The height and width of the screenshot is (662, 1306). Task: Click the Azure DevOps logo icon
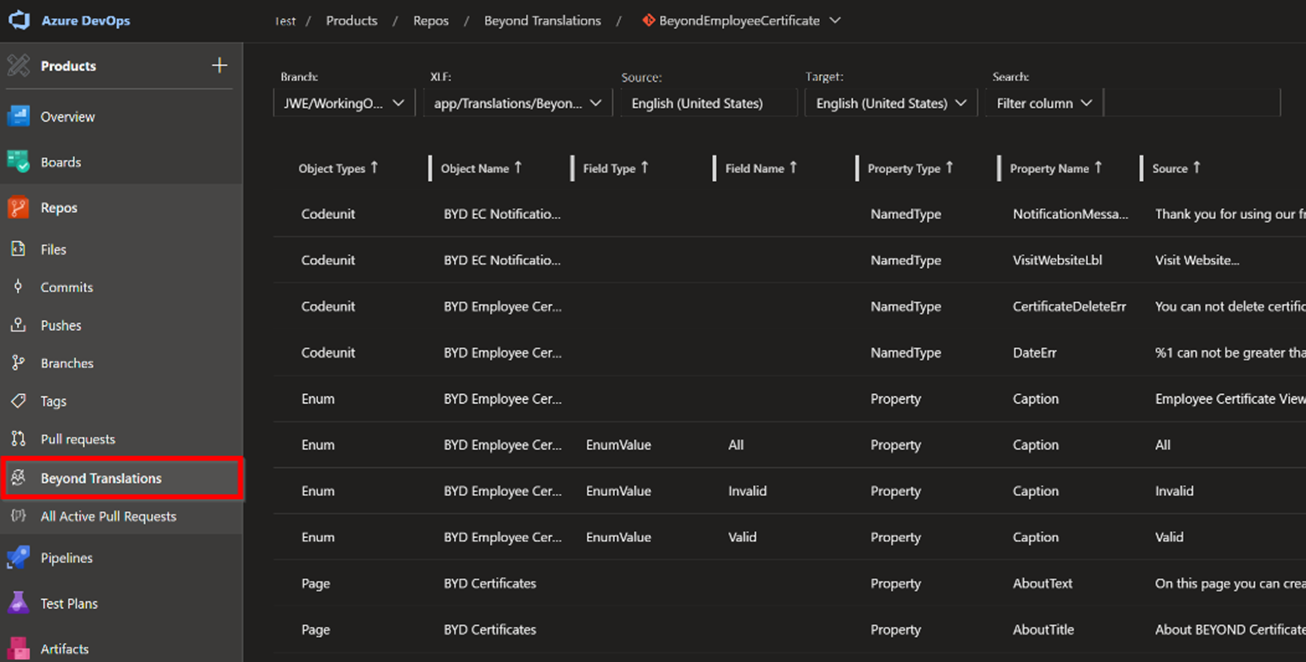pyautogui.click(x=19, y=20)
